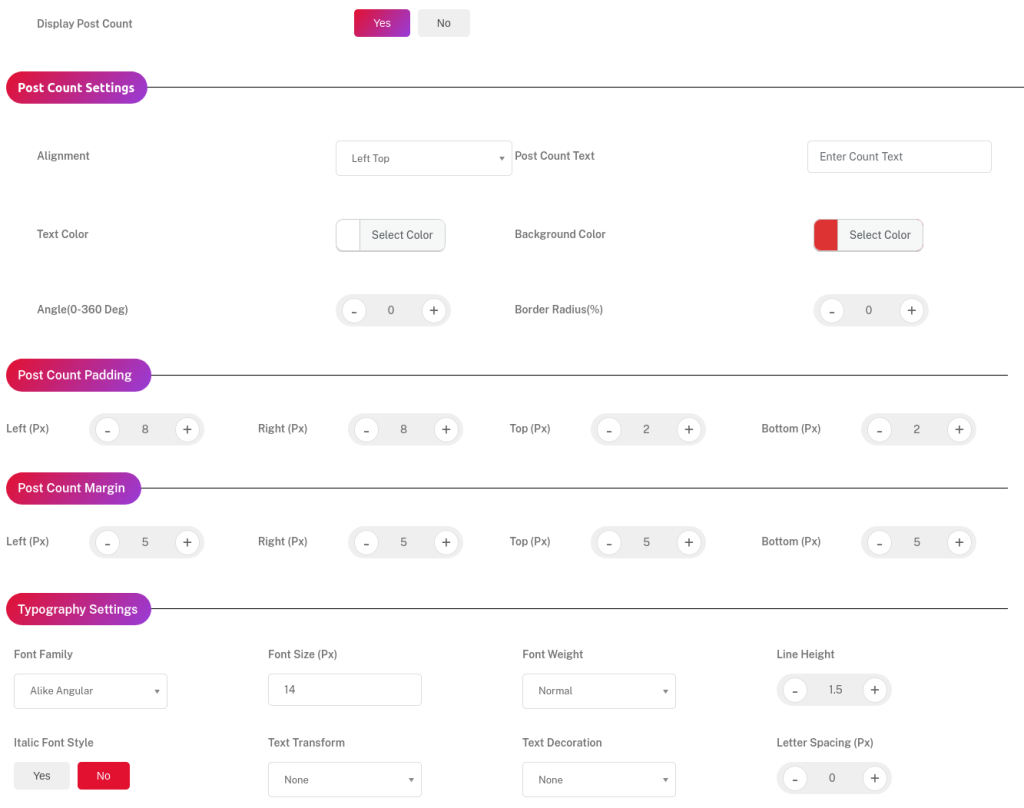
Task: Expand the Font Weight dropdown
Action: click(599, 691)
